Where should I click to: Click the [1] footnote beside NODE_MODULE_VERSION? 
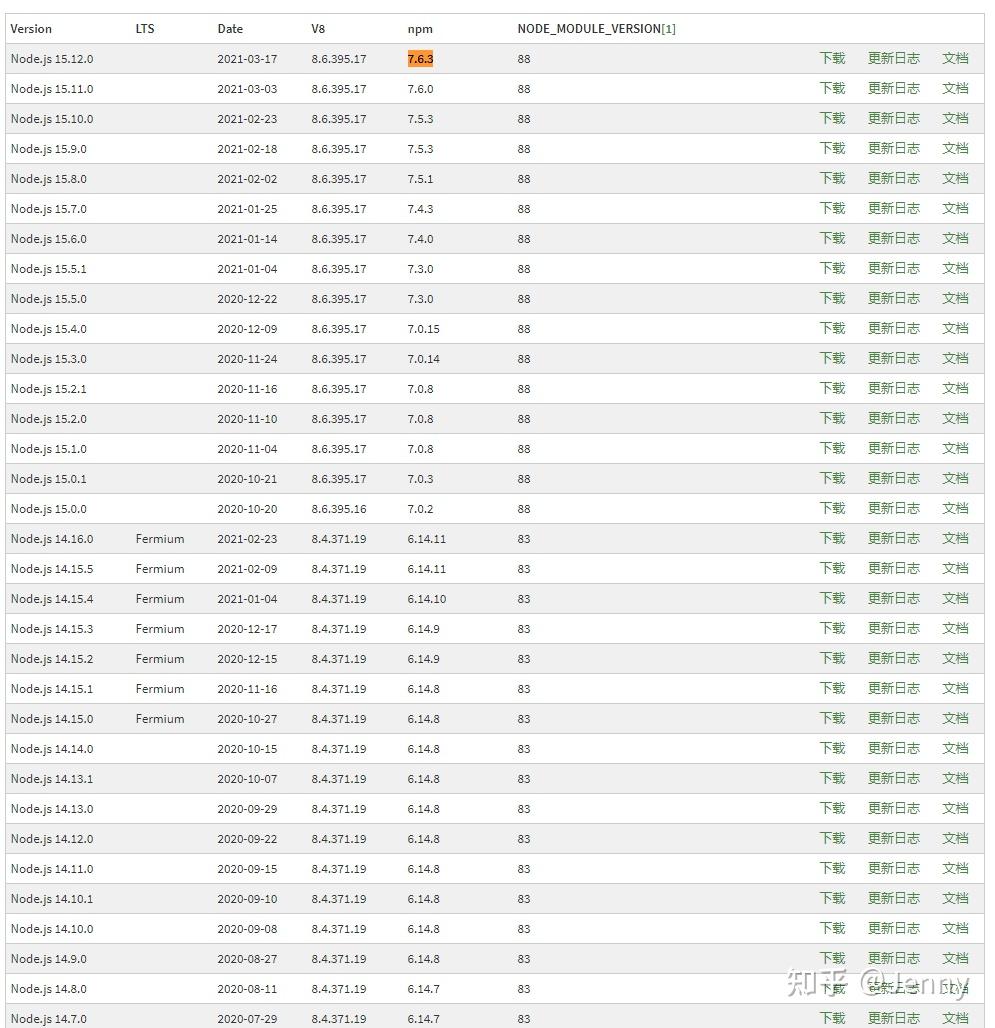pyautogui.click(x=668, y=29)
